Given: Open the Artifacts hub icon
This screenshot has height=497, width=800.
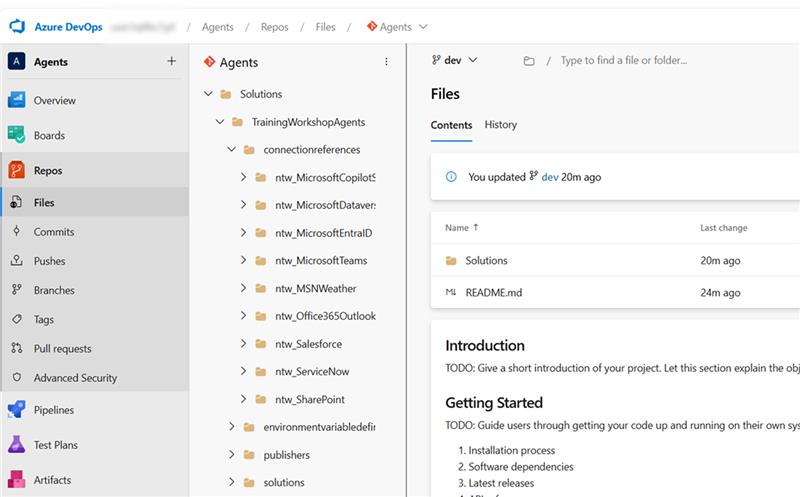Looking at the screenshot, I should pos(16,480).
